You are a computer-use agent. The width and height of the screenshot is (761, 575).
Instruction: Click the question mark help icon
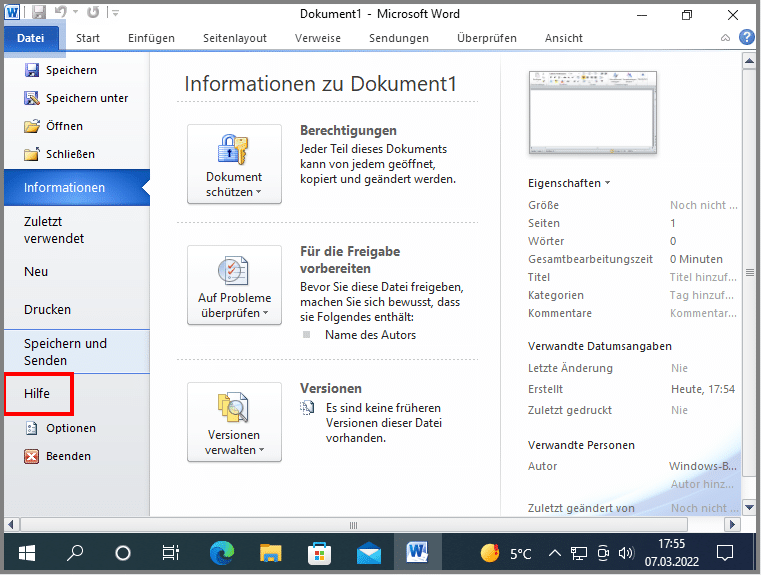pos(746,38)
